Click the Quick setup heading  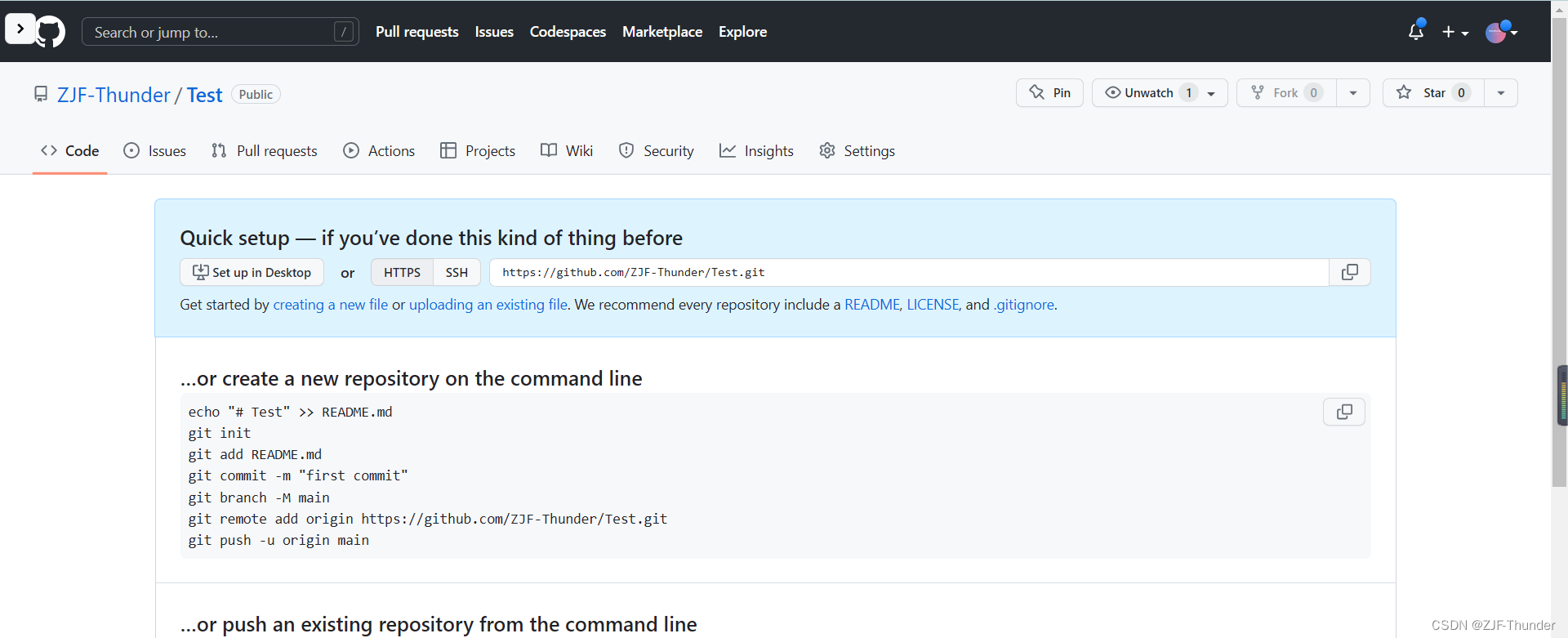pos(431,238)
